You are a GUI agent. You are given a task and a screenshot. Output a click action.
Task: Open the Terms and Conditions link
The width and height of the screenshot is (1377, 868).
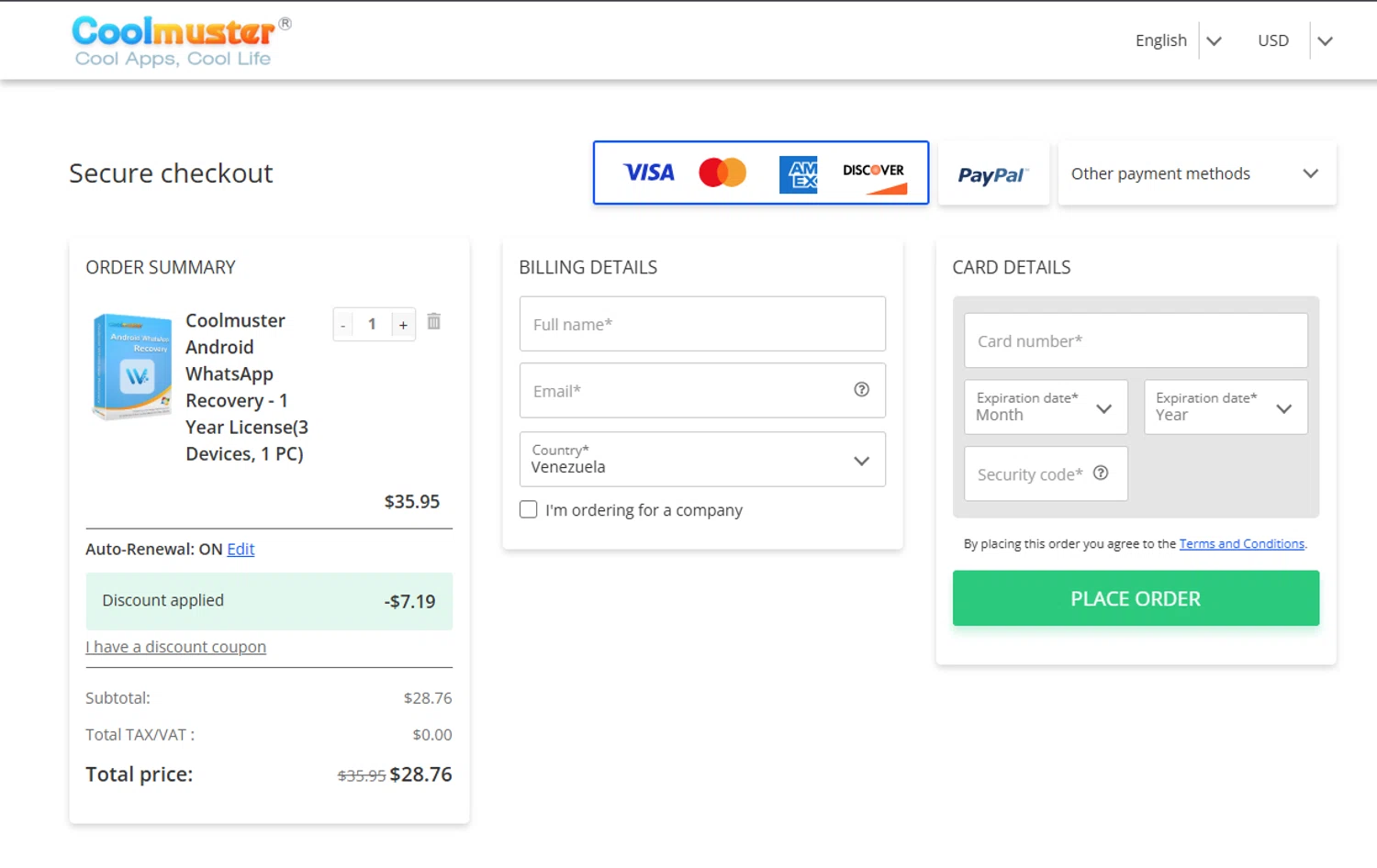point(1242,544)
